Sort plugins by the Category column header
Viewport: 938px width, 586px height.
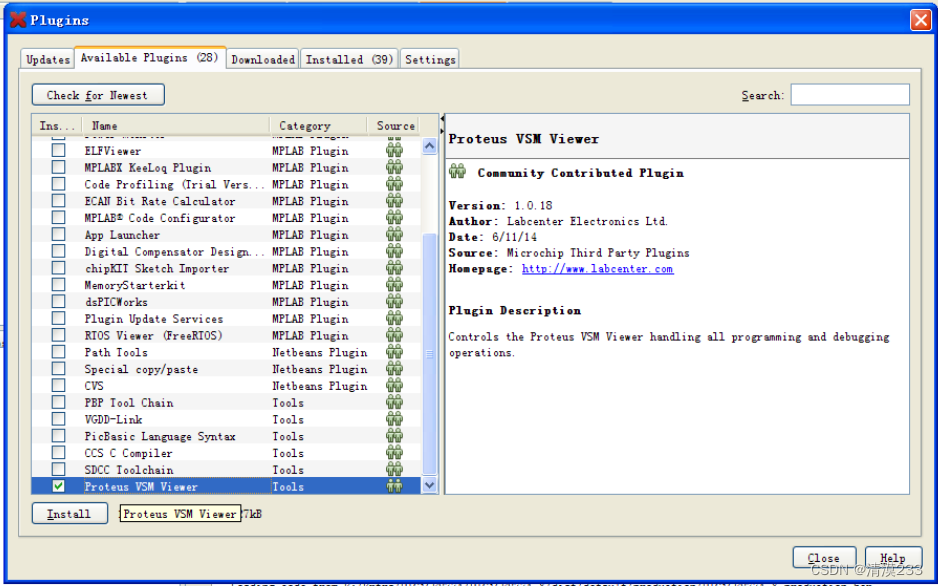click(318, 126)
